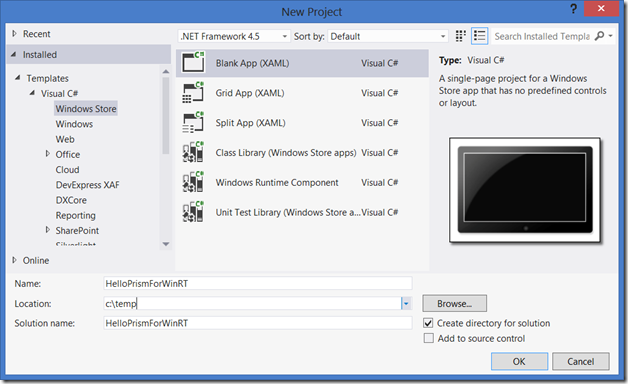The width and height of the screenshot is (628, 384).
Task: Click the Name input field
Action: [x=258, y=283]
